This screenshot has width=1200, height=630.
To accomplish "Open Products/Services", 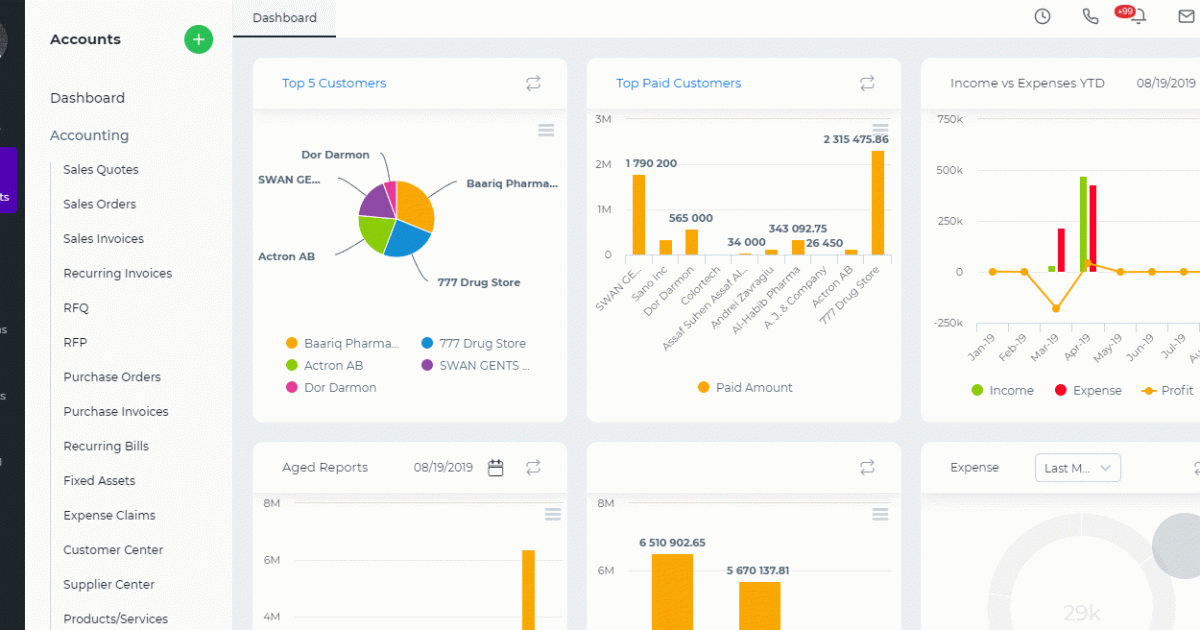I will tap(115, 619).
